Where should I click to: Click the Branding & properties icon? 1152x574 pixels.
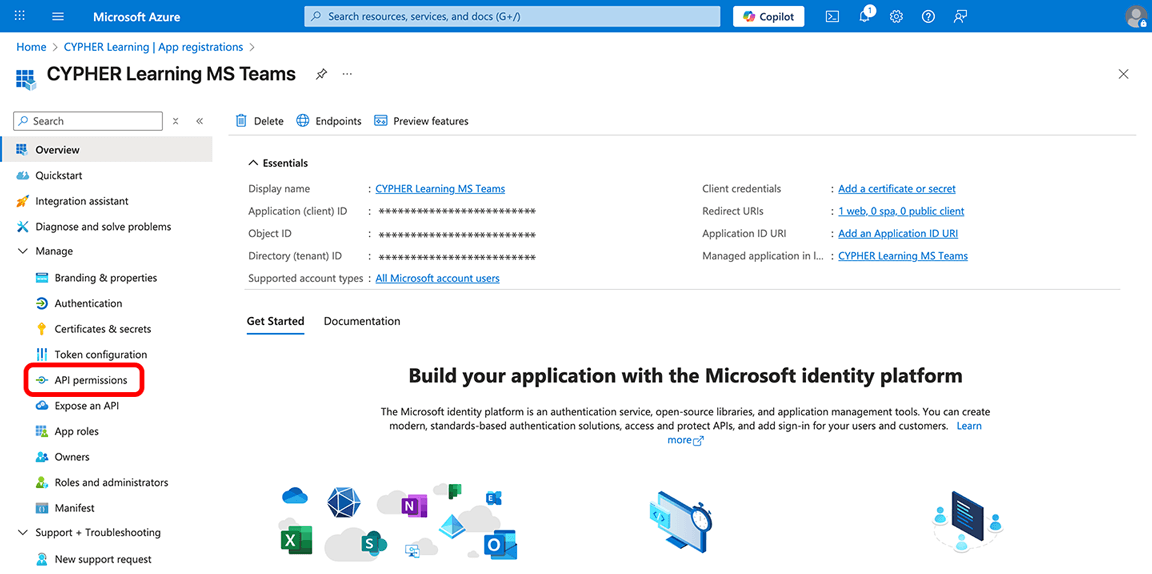click(x=42, y=278)
